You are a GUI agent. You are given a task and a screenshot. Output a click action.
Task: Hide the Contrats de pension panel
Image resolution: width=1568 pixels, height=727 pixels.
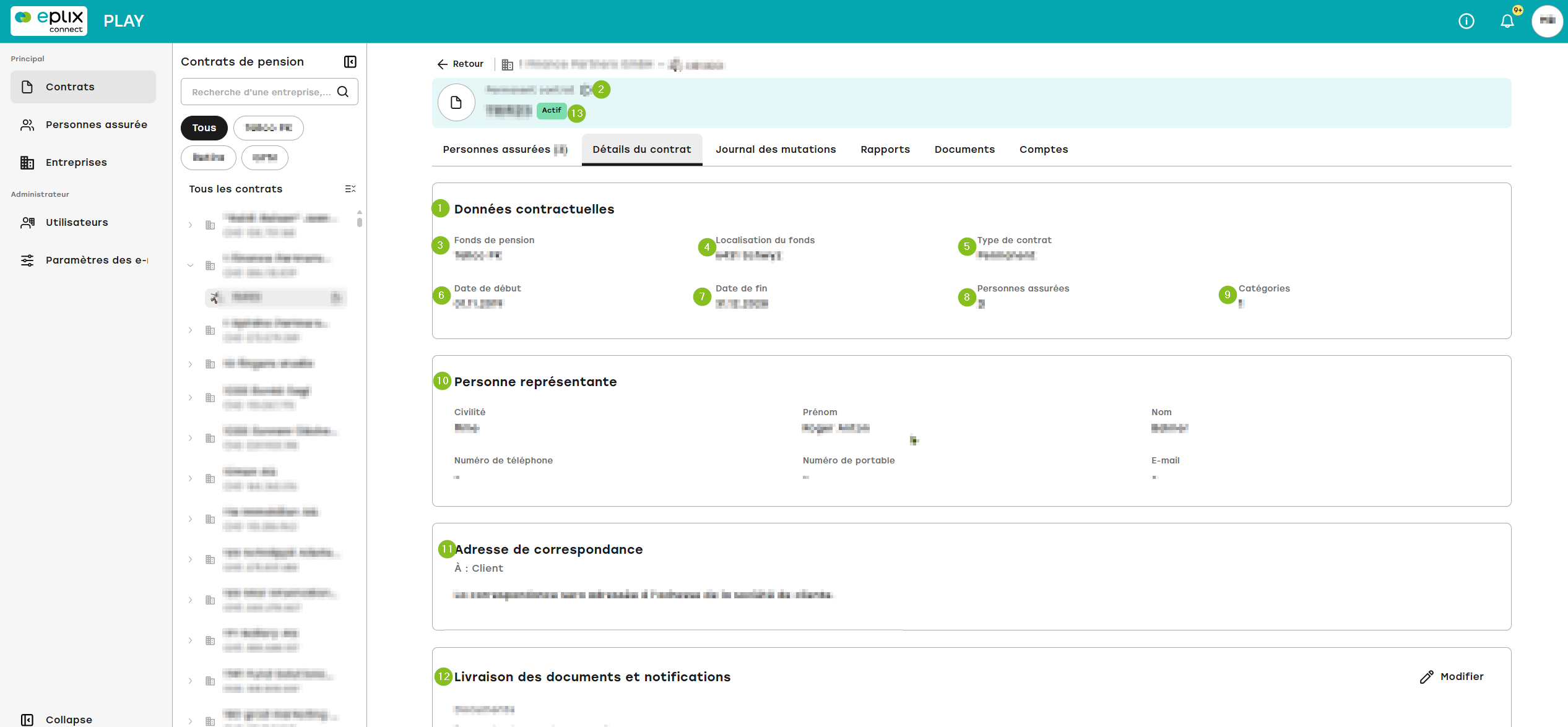tap(350, 62)
